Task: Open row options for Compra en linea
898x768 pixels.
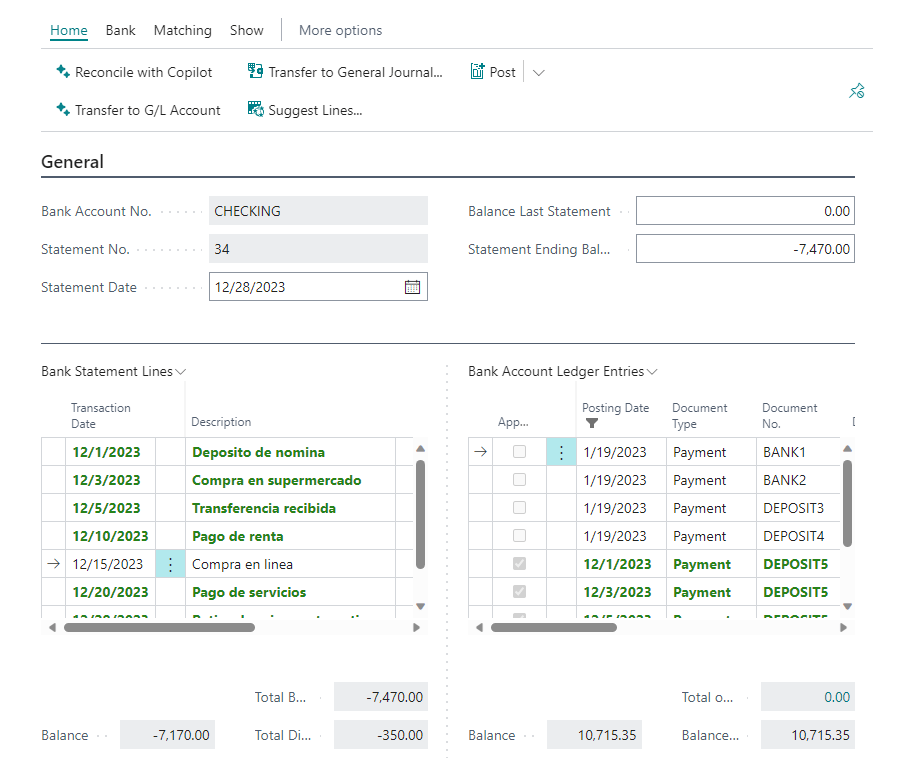Action: pos(170,564)
